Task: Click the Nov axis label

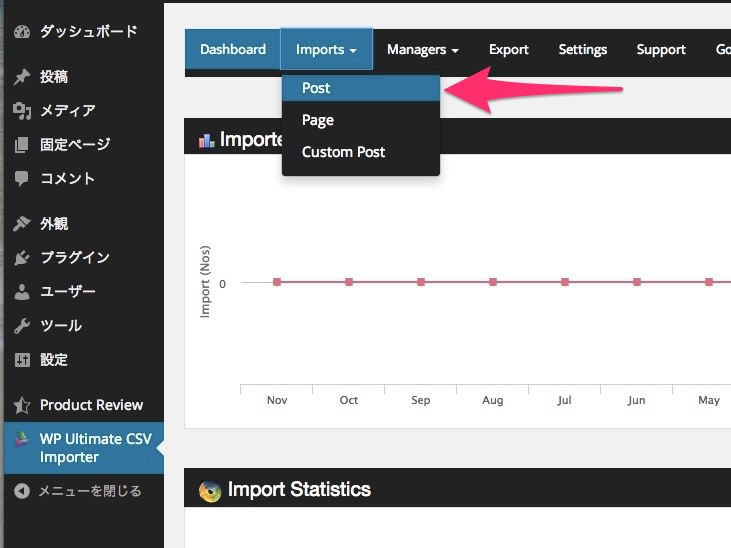Action: (277, 400)
